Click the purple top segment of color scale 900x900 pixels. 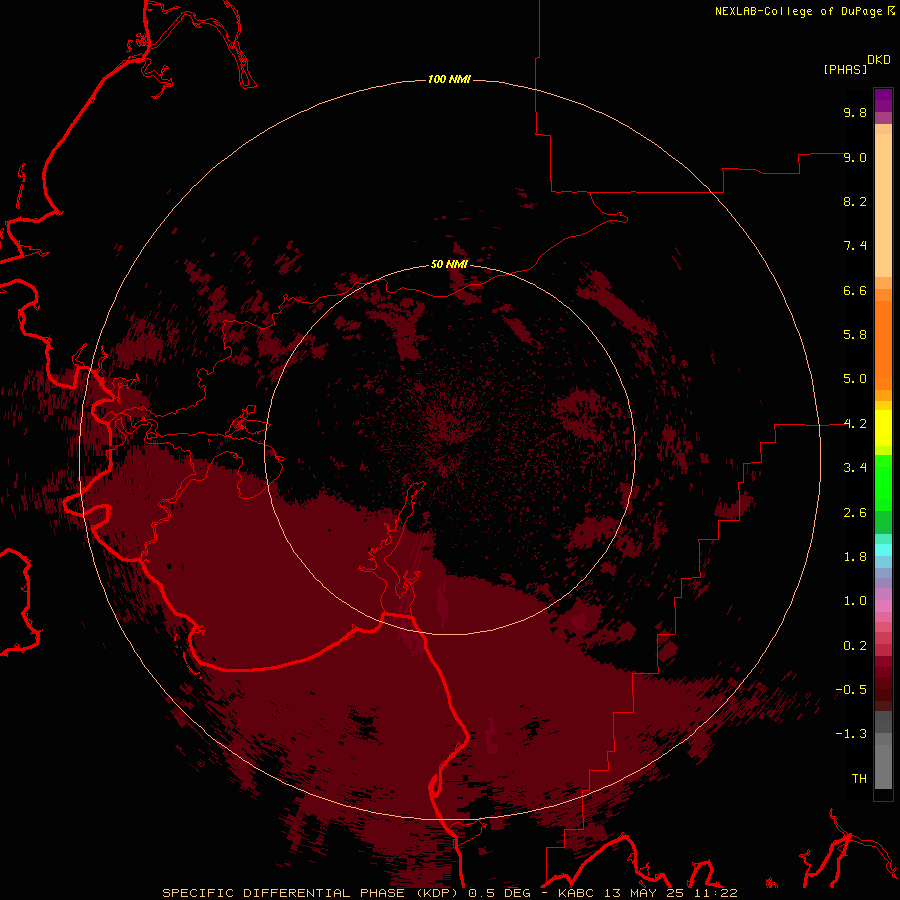883,100
